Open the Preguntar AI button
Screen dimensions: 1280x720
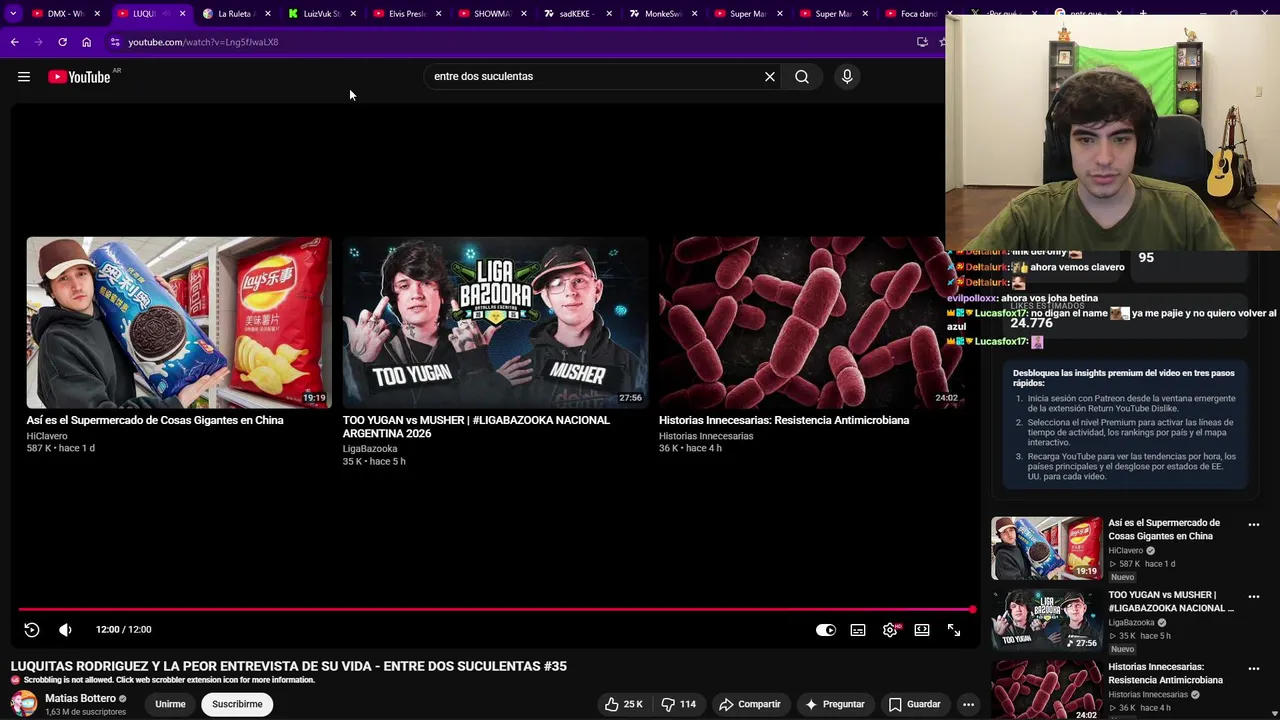pyautogui.click(x=835, y=704)
